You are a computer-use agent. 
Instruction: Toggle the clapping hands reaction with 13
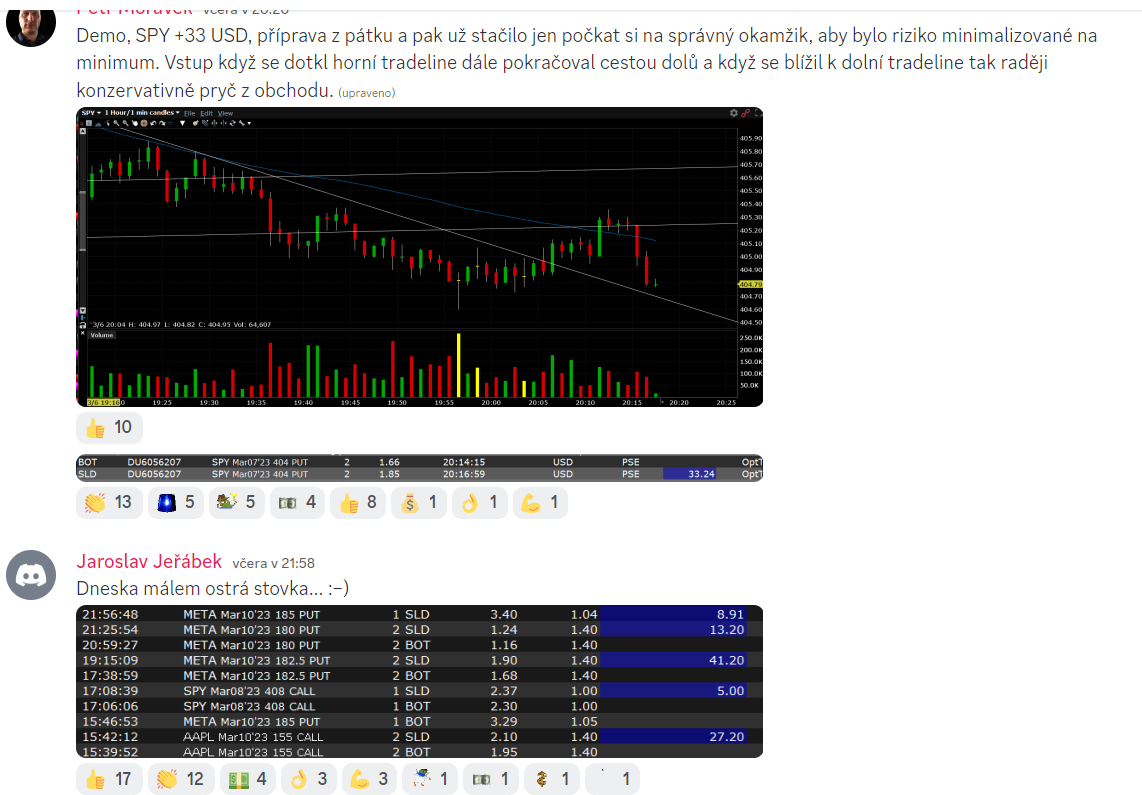109,502
